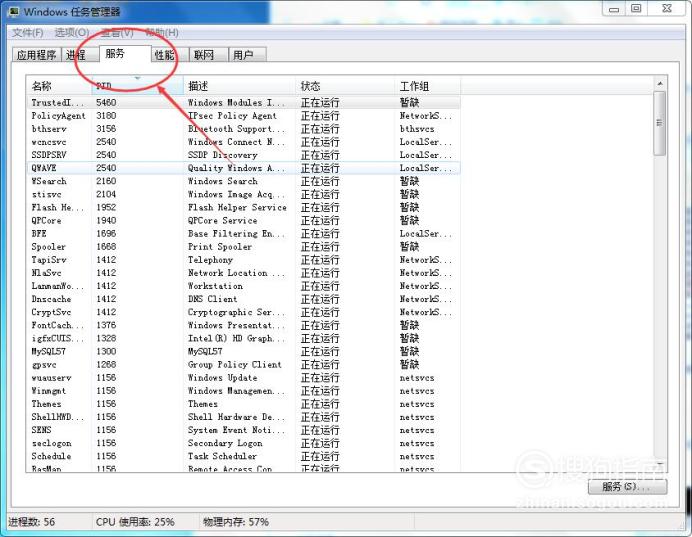This screenshot has height=537, width=692.
Task: Select the FontCach... service row
Action: pyautogui.click(x=243, y=325)
